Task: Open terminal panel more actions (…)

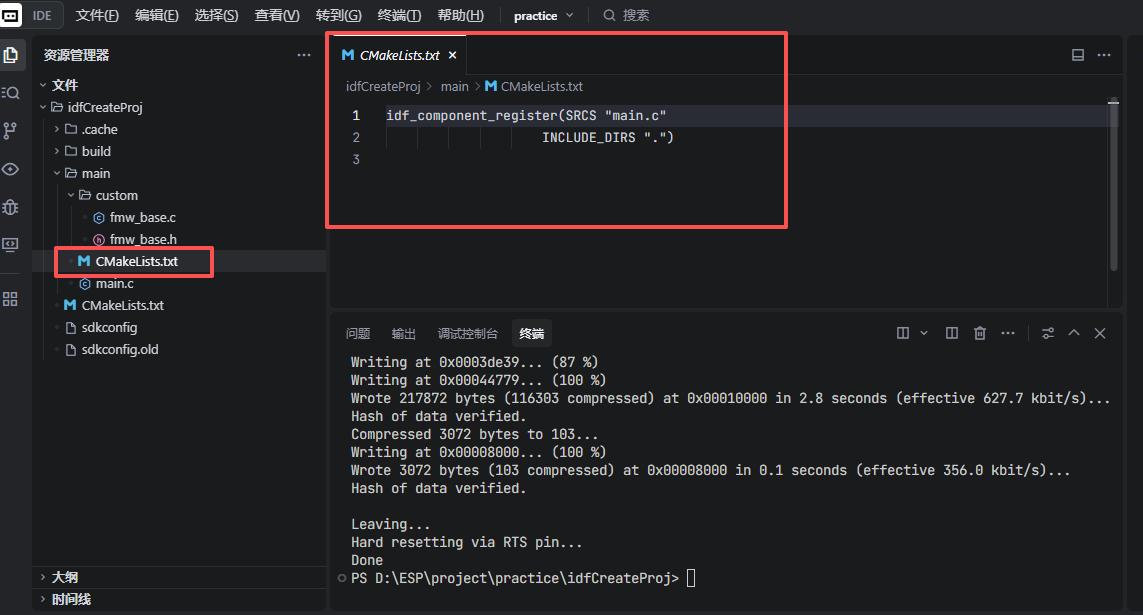Action: coord(1007,333)
